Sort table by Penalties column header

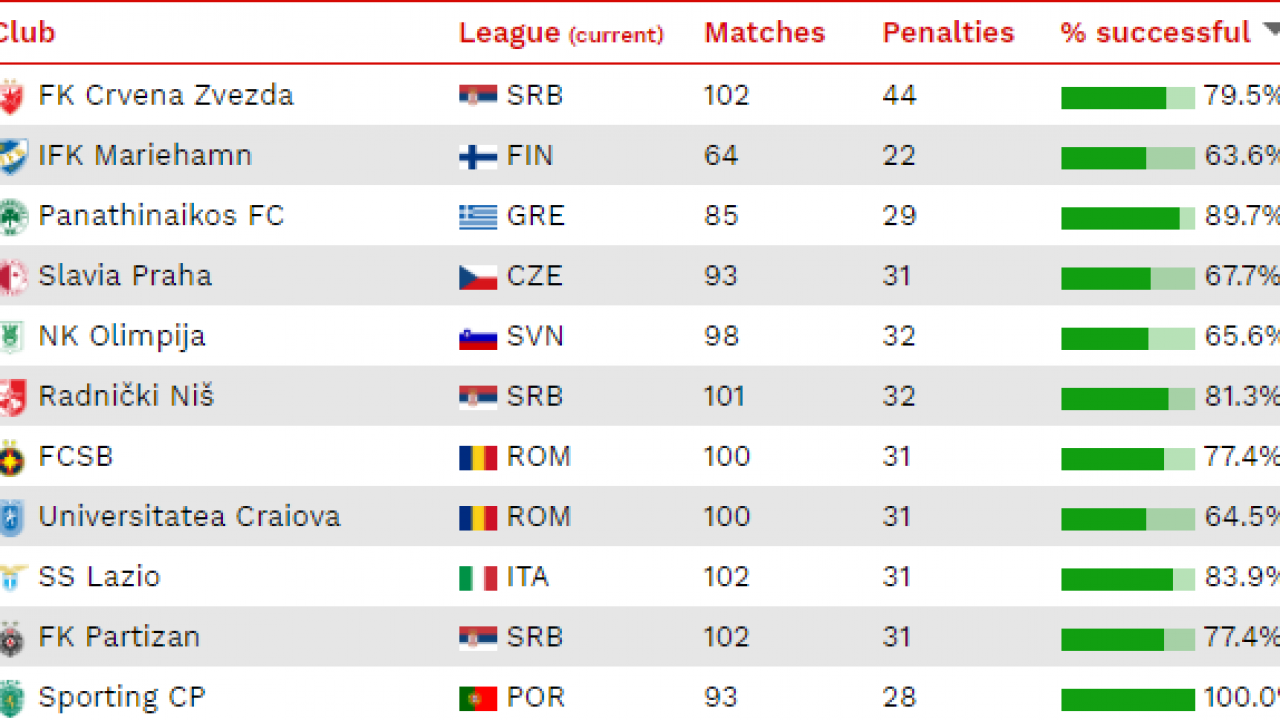(x=947, y=33)
